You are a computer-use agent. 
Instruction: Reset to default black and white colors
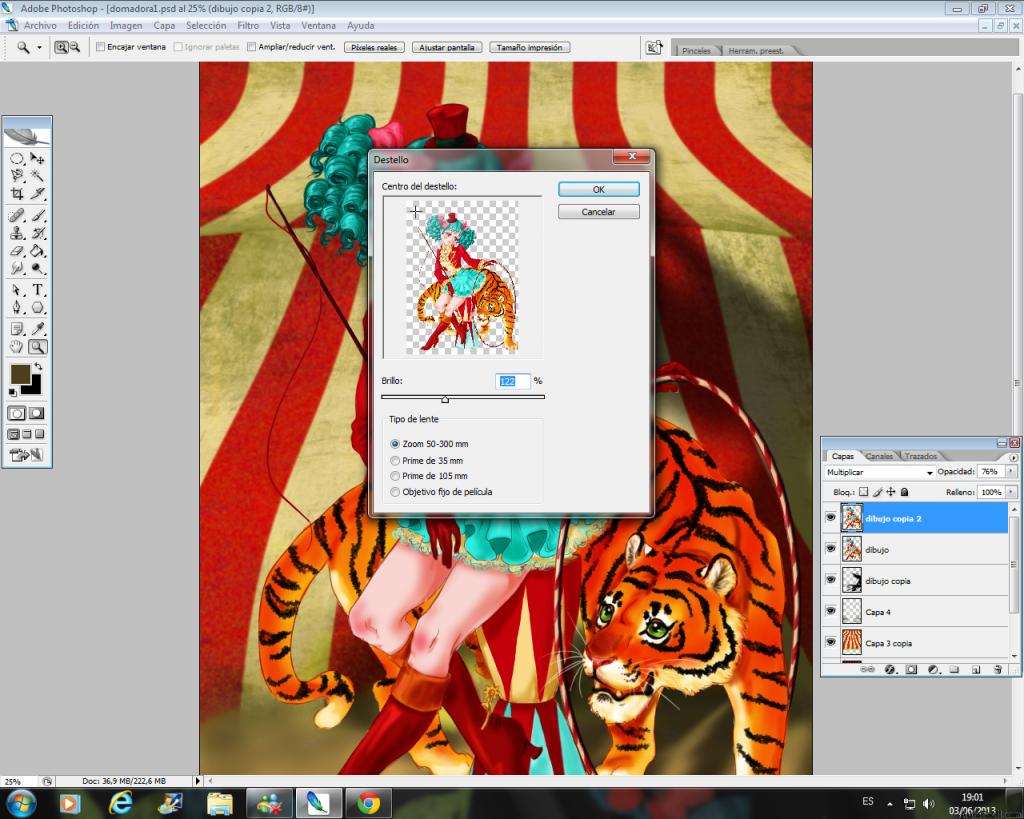click(12, 392)
